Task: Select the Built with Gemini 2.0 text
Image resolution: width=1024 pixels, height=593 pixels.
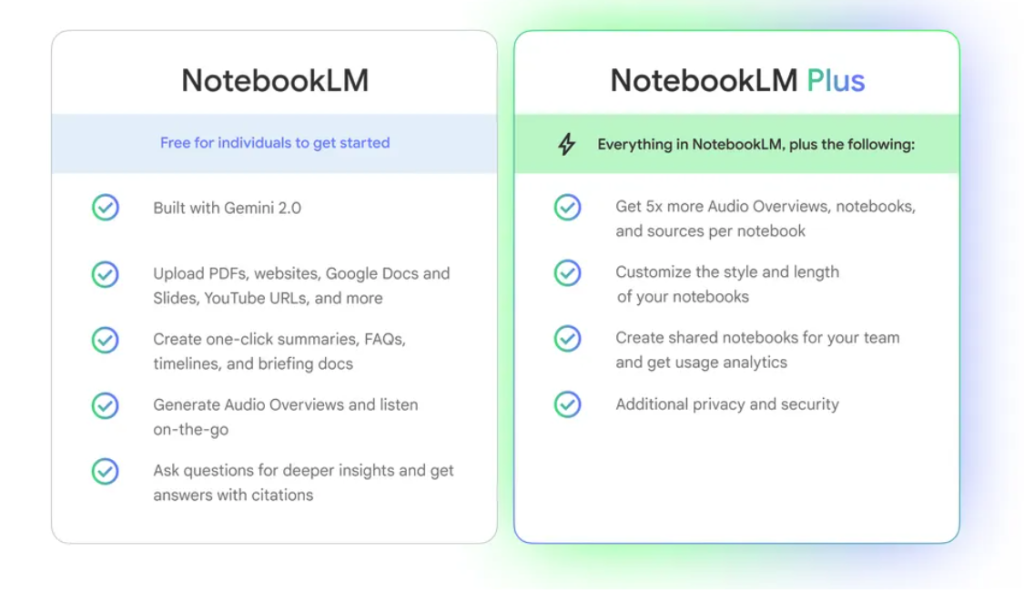Action: point(227,208)
